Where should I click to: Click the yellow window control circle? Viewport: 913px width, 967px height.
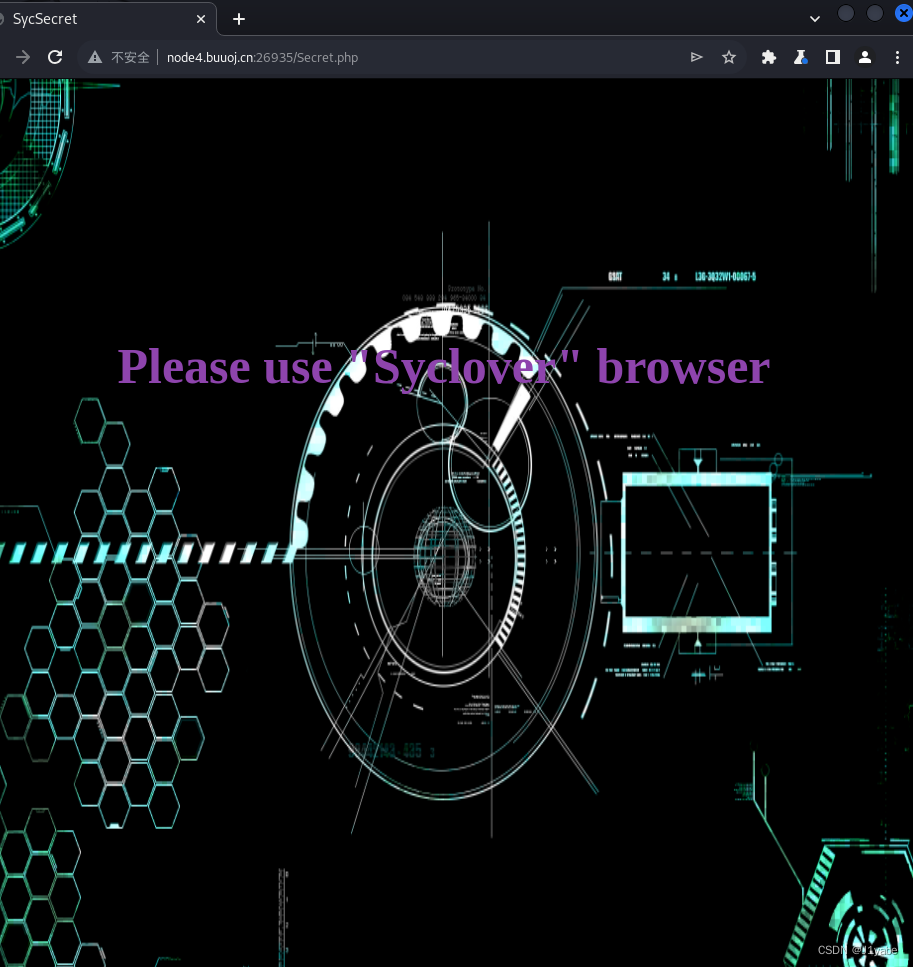point(874,13)
